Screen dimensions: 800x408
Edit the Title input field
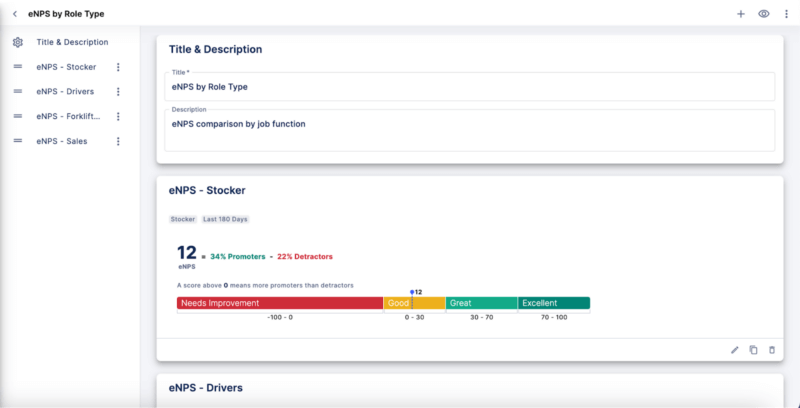[x=469, y=87]
